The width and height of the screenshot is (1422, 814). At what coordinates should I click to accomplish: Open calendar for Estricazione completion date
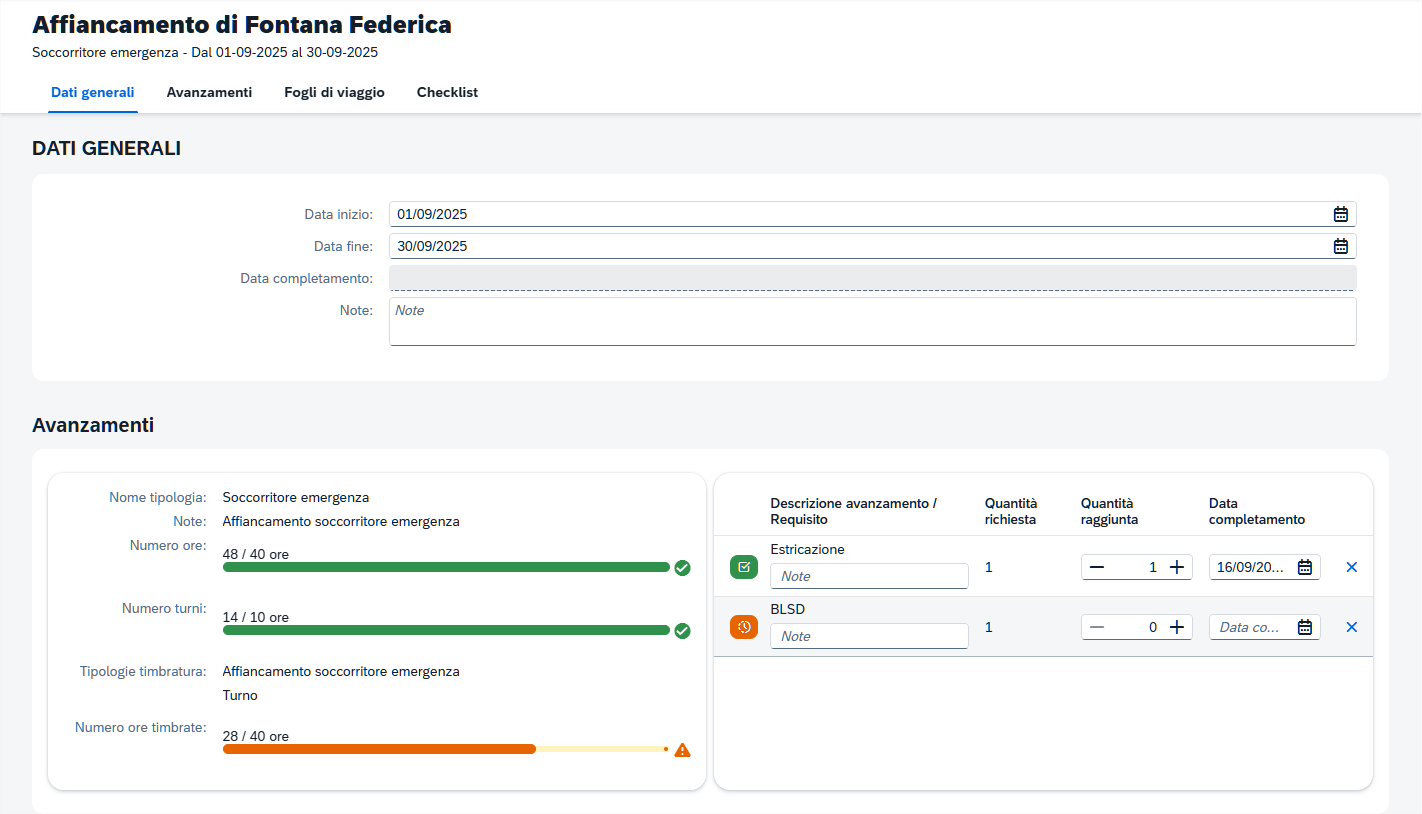(x=1304, y=567)
